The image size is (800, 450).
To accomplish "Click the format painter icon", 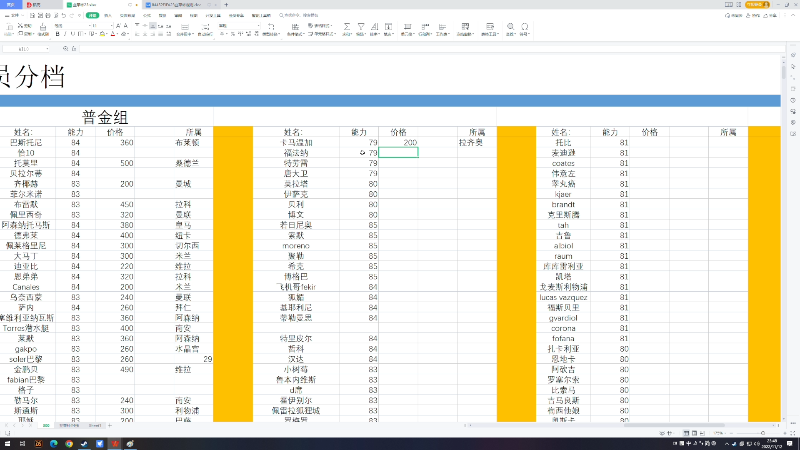I will (x=43, y=29).
